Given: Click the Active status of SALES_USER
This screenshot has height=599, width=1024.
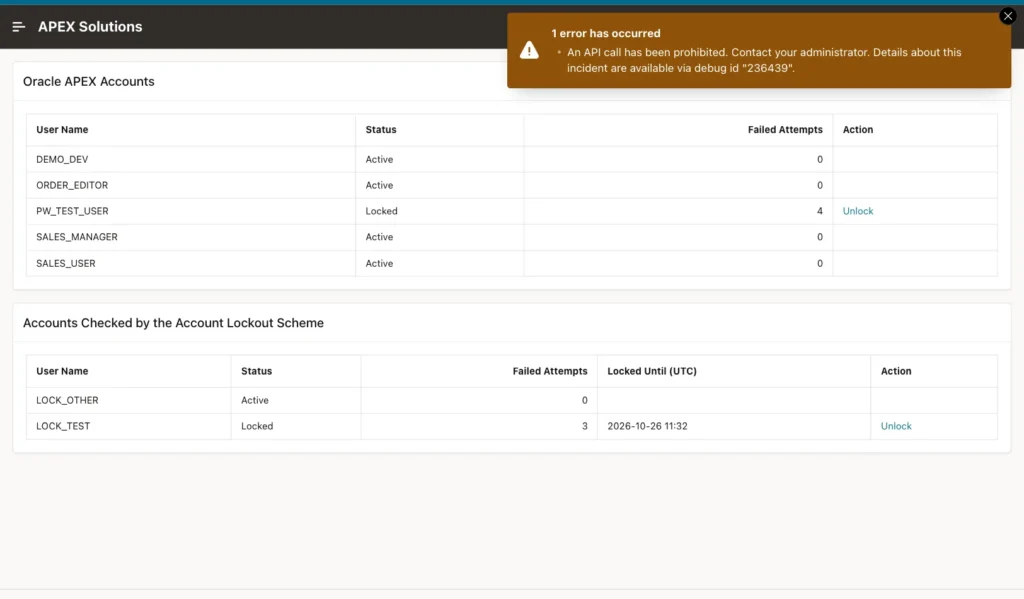Looking at the screenshot, I should (379, 263).
